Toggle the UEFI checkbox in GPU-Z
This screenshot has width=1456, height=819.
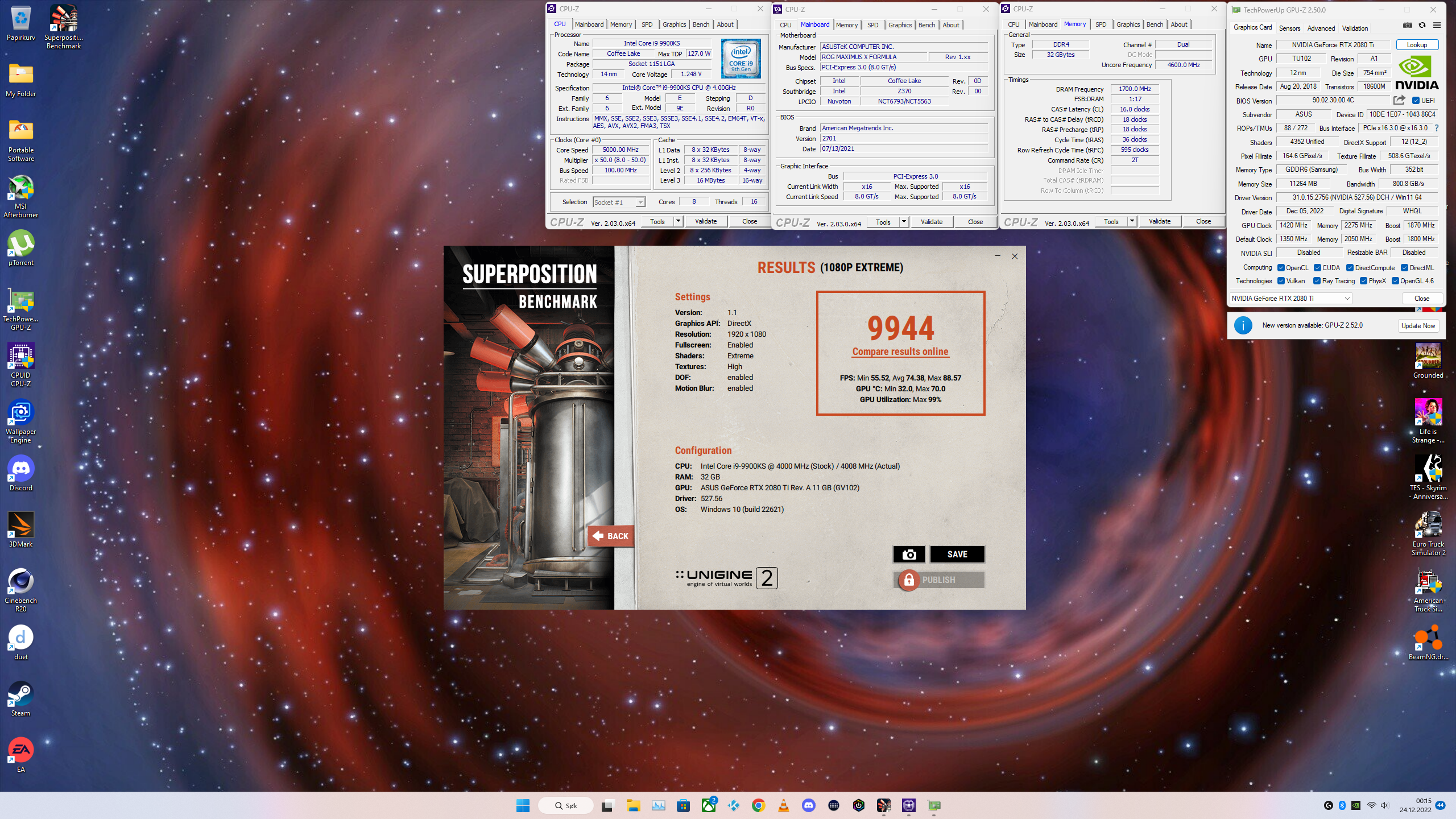[1416, 101]
